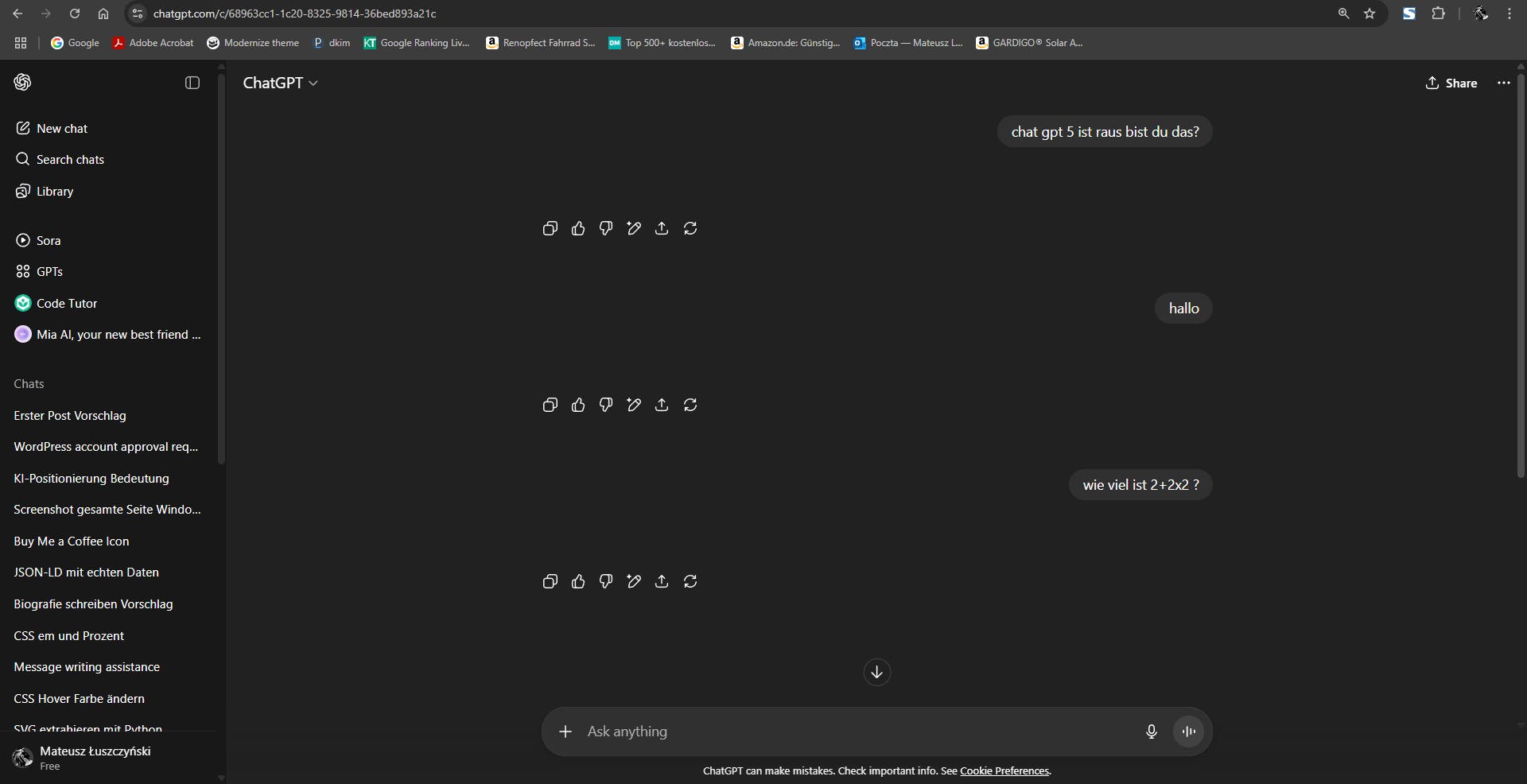Viewport: 1527px width, 784px height.
Task: Regenerate the reply below 'wie viel ist 2+2x2 ?'
Action: coord(690,581)
